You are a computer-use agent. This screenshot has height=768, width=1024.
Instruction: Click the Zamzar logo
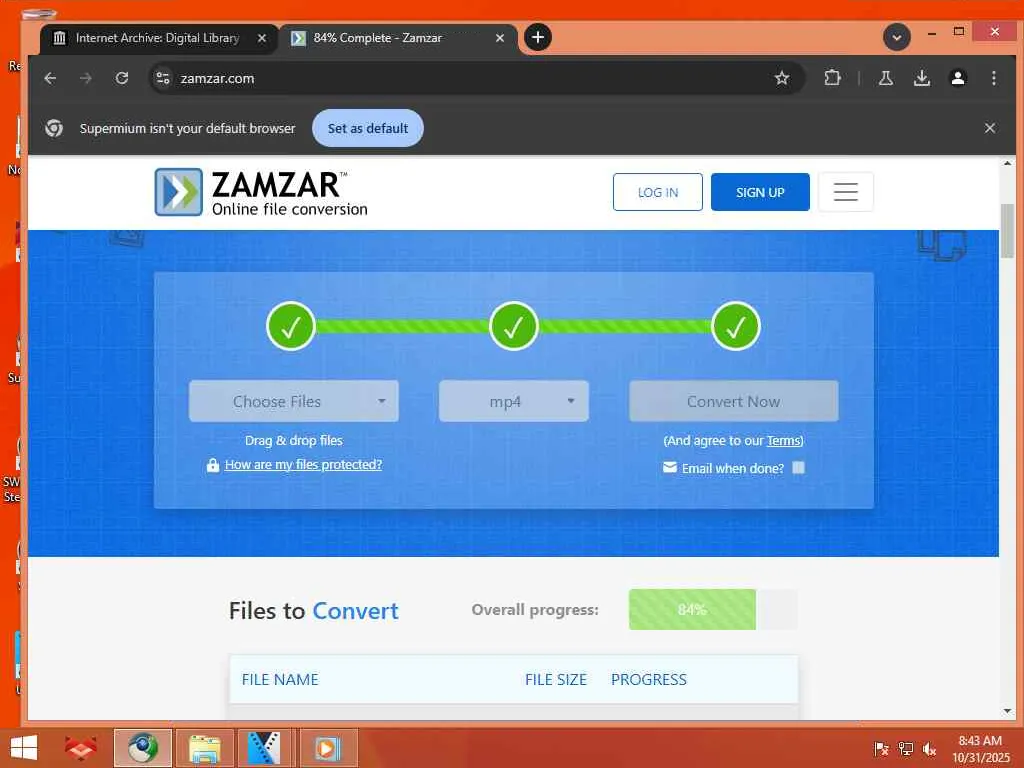pos(261,192)
